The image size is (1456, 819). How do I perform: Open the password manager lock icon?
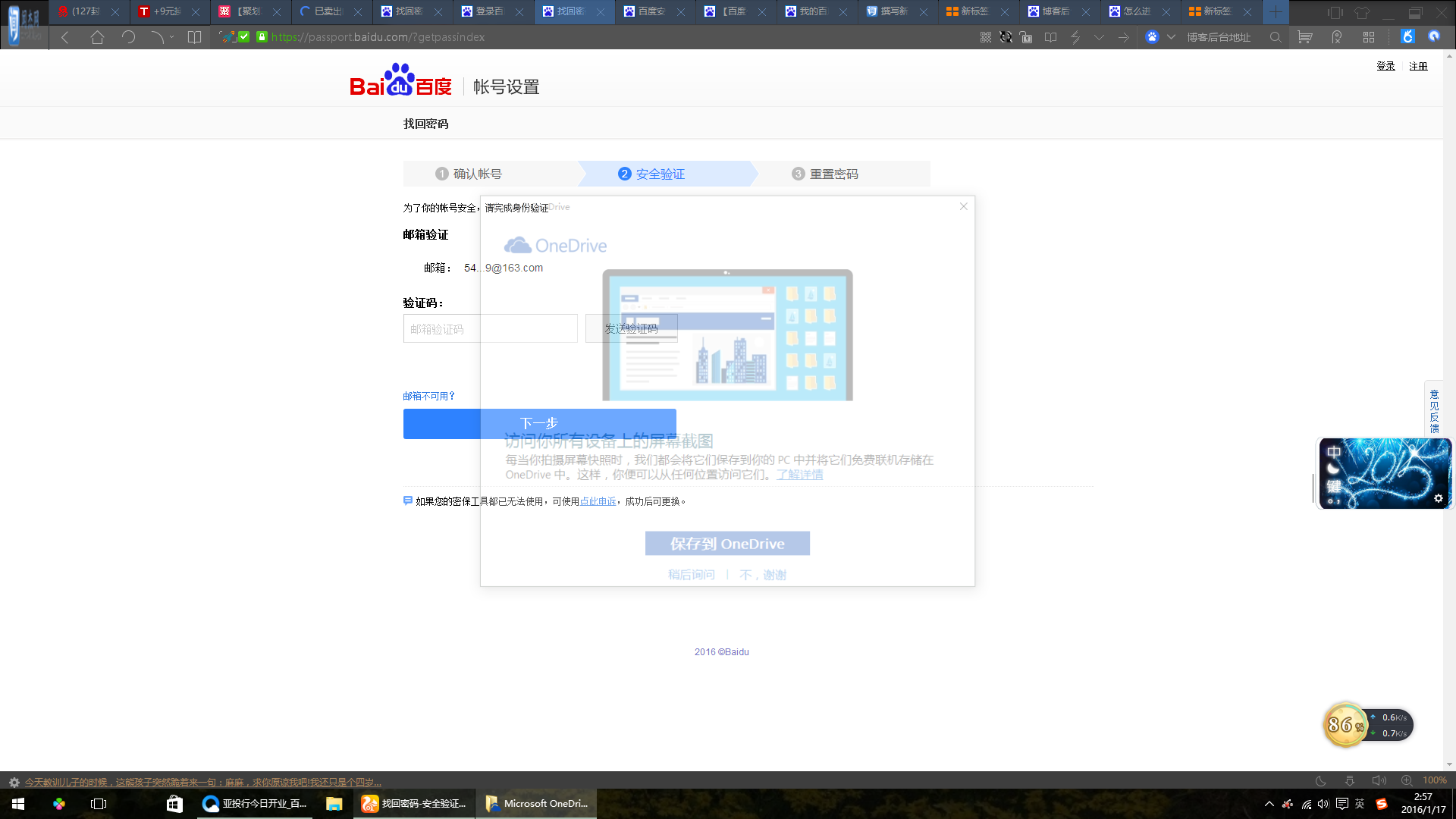1026,37
